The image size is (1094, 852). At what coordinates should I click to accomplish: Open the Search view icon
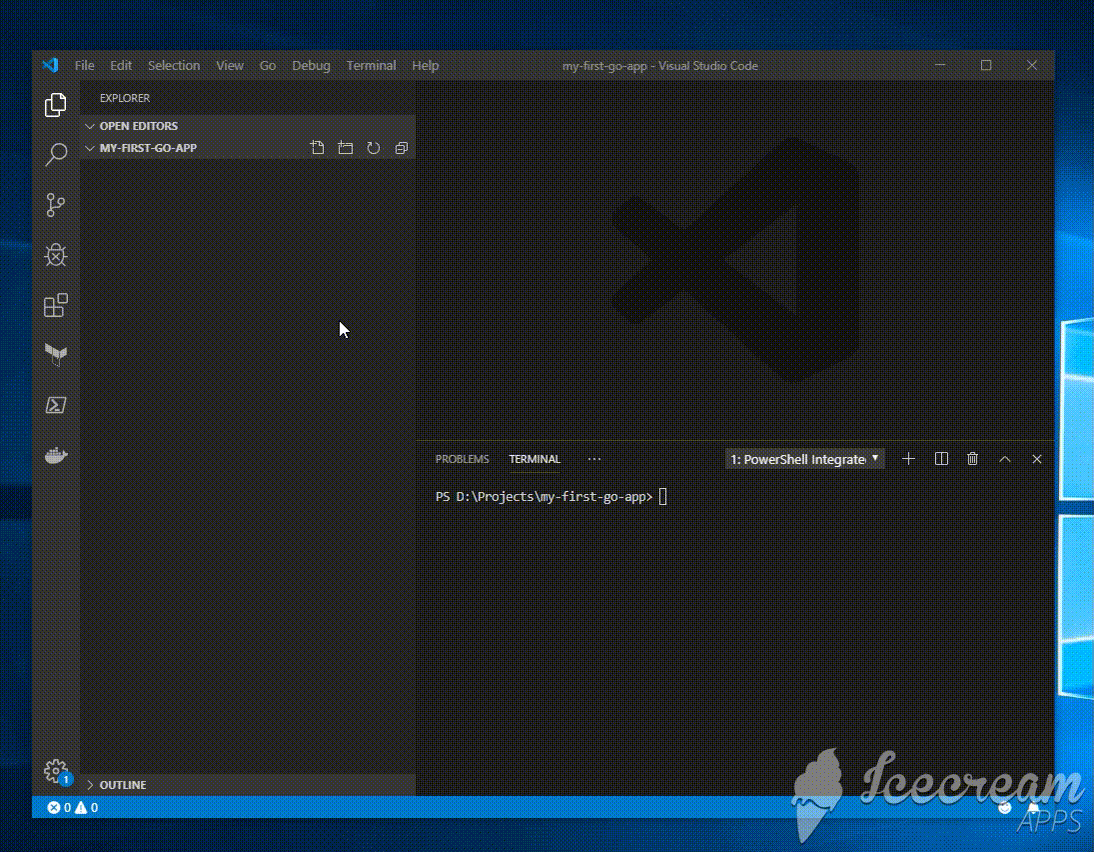tap(56, 154)
